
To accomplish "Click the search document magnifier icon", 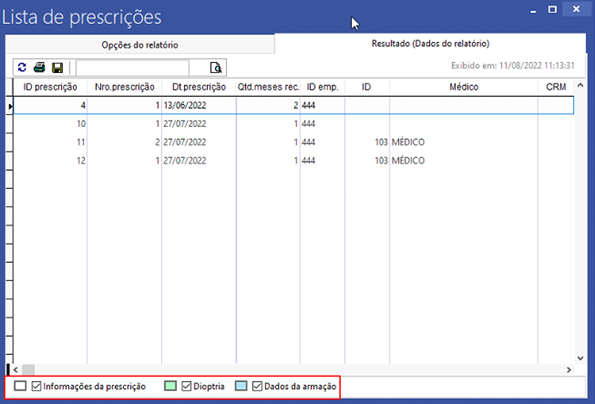I will click(216, 68).
